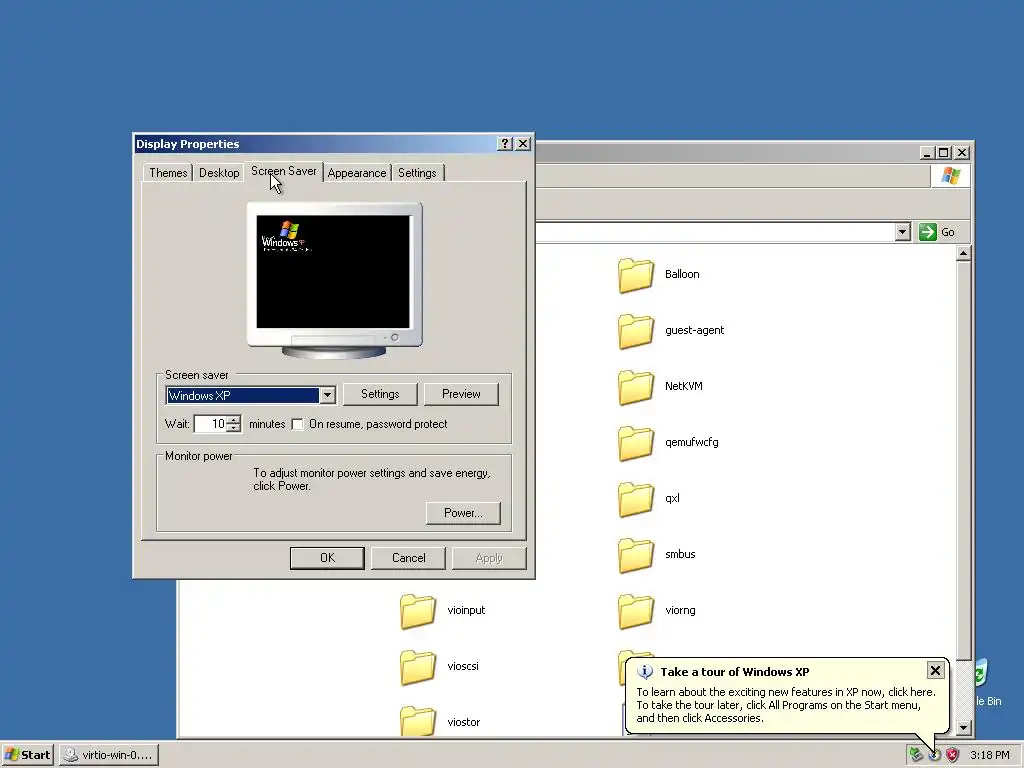Screen dimensions: 1024x768
Task: Open the NetKVM folder icon
Action: point(635,387)
